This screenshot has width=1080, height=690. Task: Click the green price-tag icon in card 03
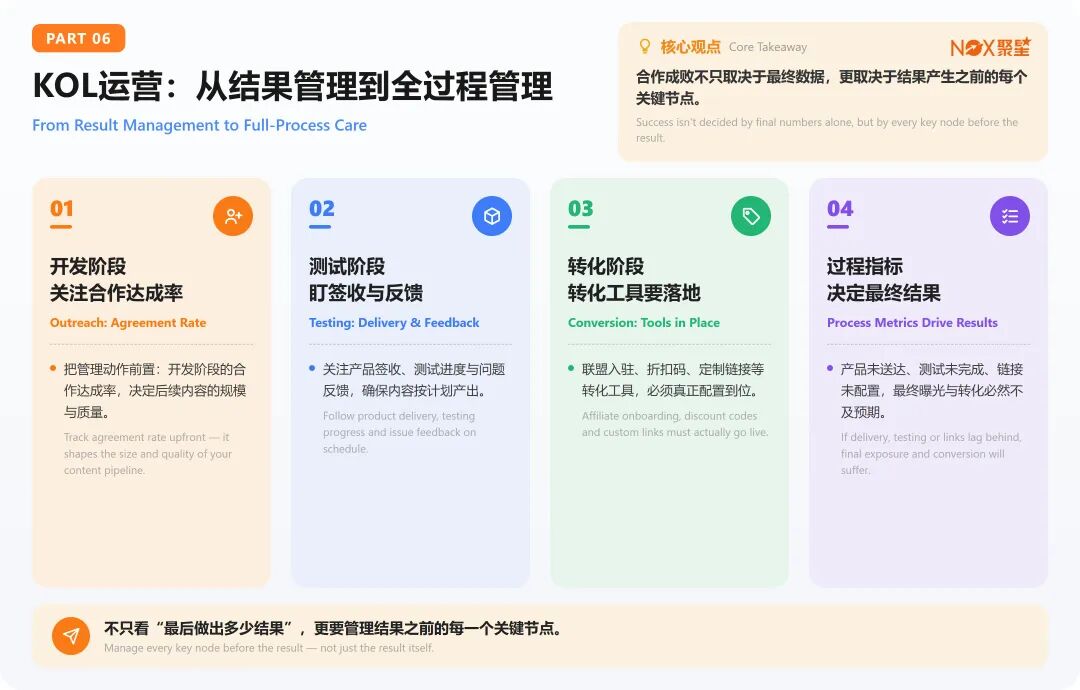751,216
